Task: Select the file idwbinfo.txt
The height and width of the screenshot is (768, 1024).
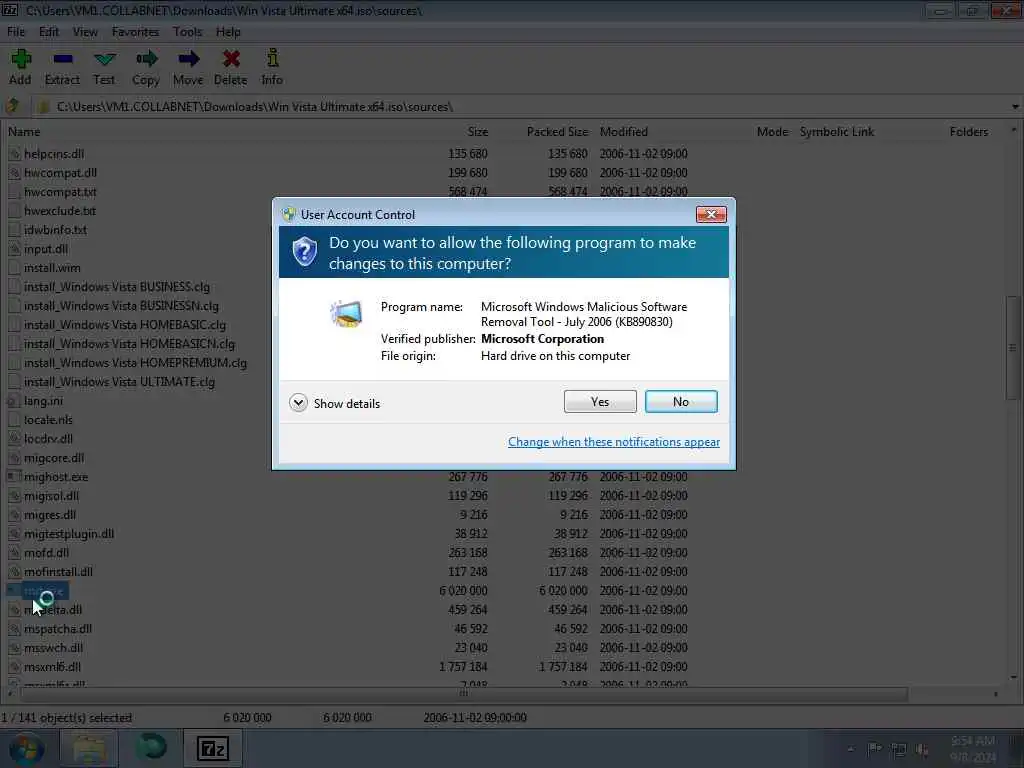Action: pyautogui.click(x=56, y=230)
